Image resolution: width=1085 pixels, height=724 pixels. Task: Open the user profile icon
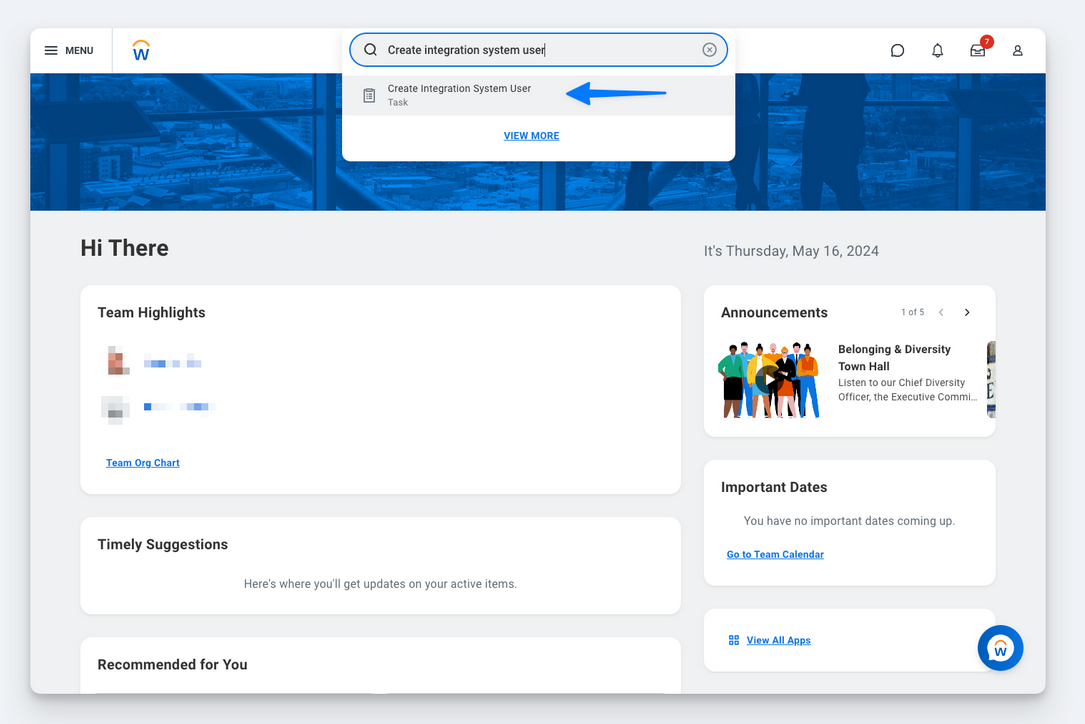coord(1017,51)
